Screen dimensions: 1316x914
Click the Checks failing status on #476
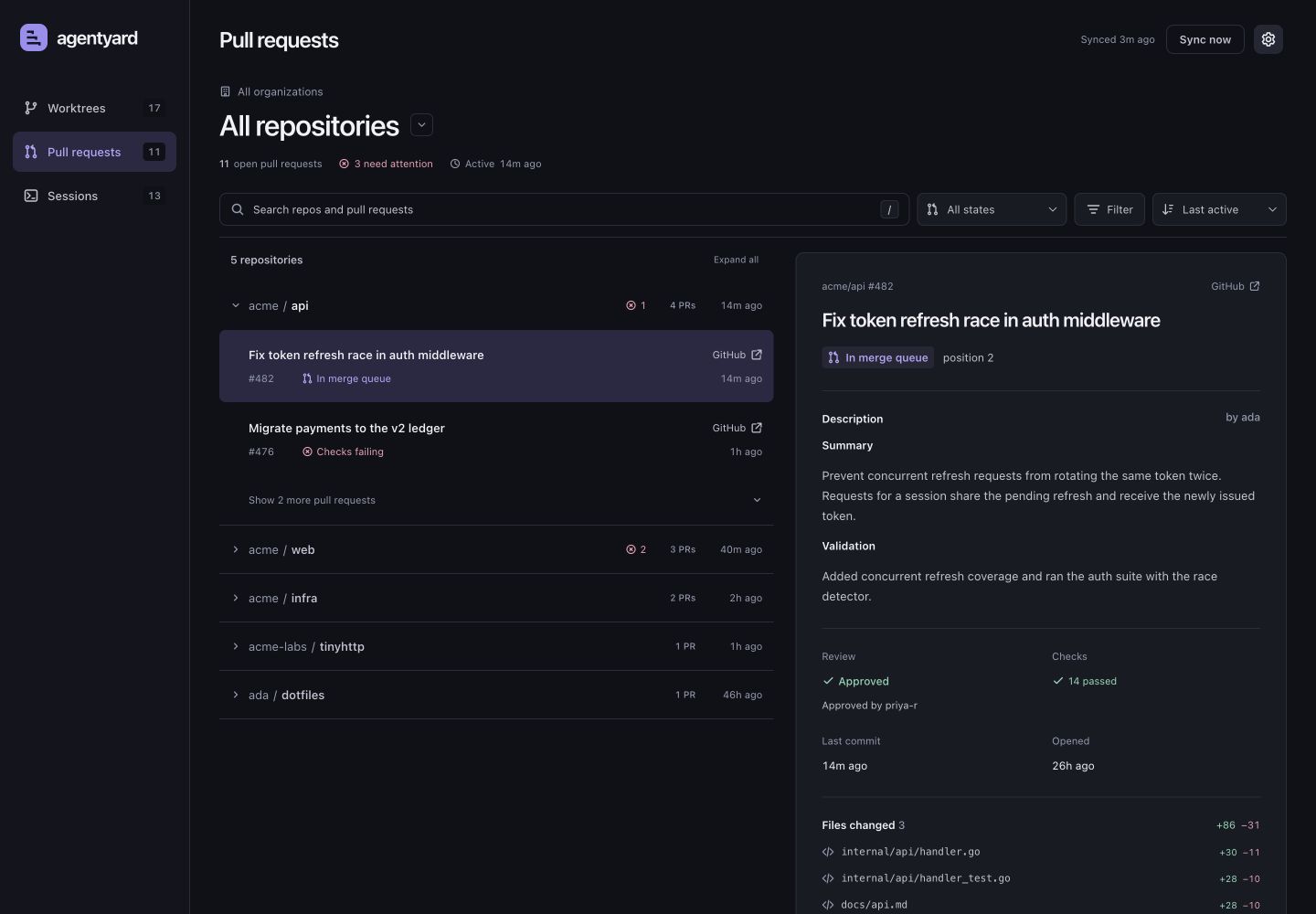pyautogui.click(x=343, y=452)
